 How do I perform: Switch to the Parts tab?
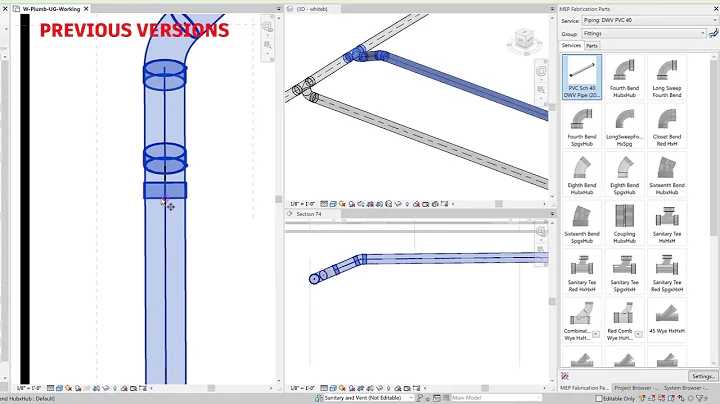(592, 46)
